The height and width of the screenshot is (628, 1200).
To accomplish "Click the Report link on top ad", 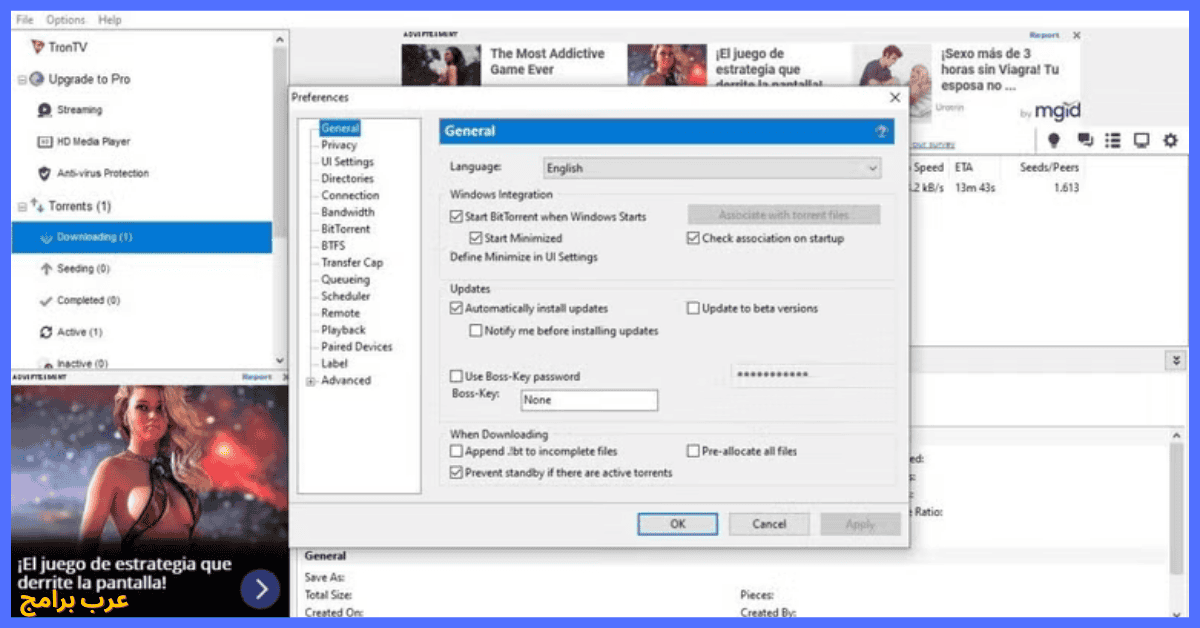I will click(x=1045, y=35).
